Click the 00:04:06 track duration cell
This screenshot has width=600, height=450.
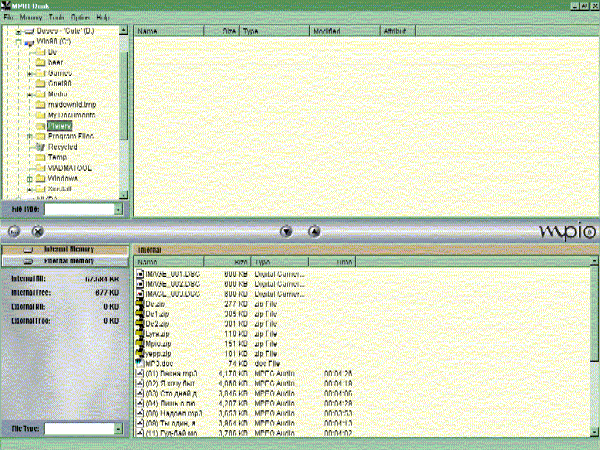(x=338, y=393)
